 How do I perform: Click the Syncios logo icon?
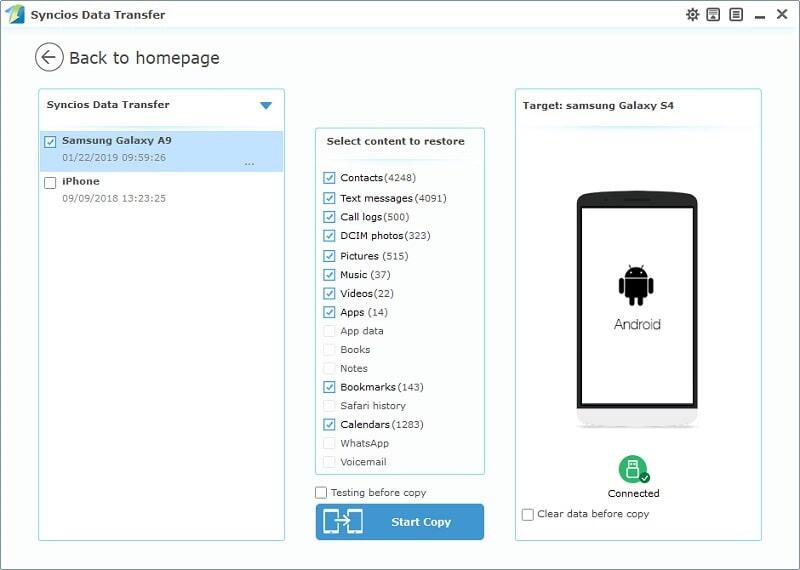[15, 15]
